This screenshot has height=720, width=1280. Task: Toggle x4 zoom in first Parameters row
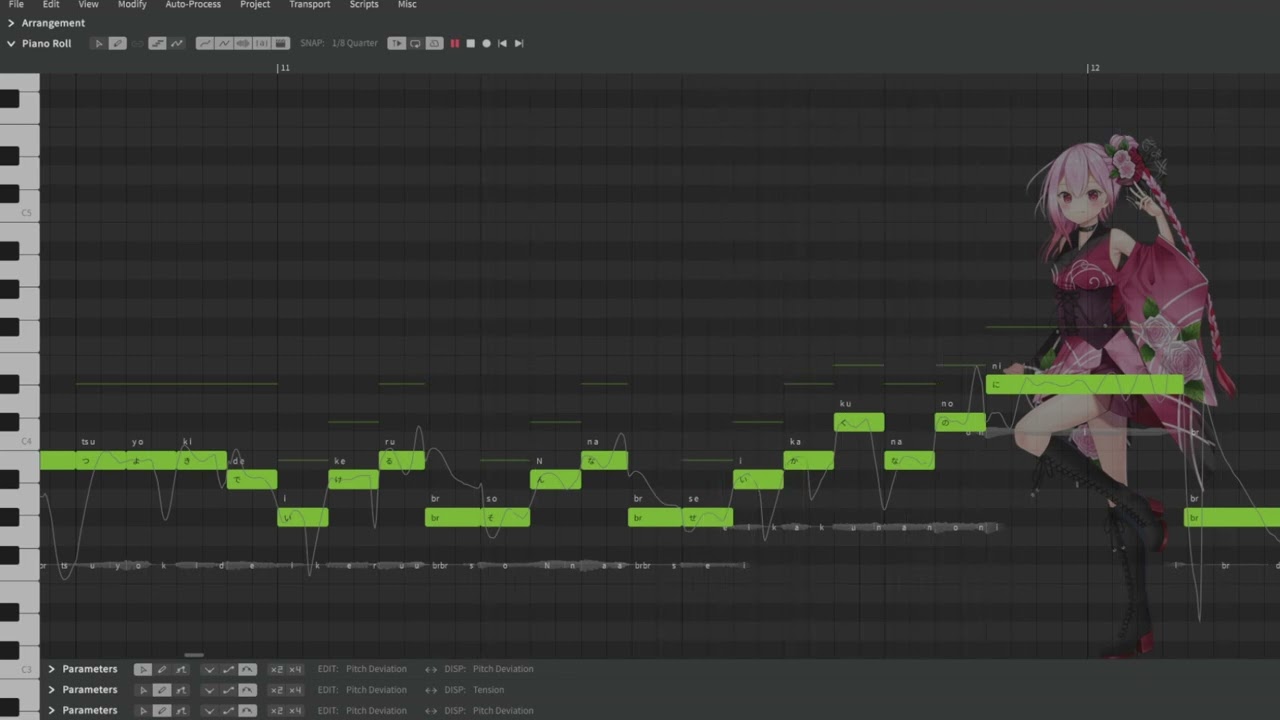tap(295, 669)
